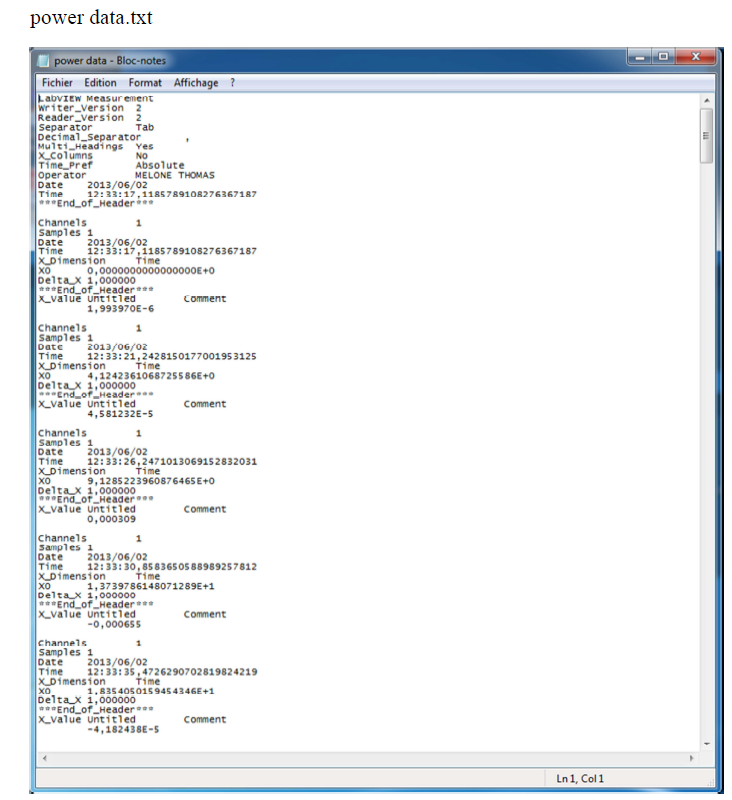
Task: Open the Edition menu
Action: (100, 83)
